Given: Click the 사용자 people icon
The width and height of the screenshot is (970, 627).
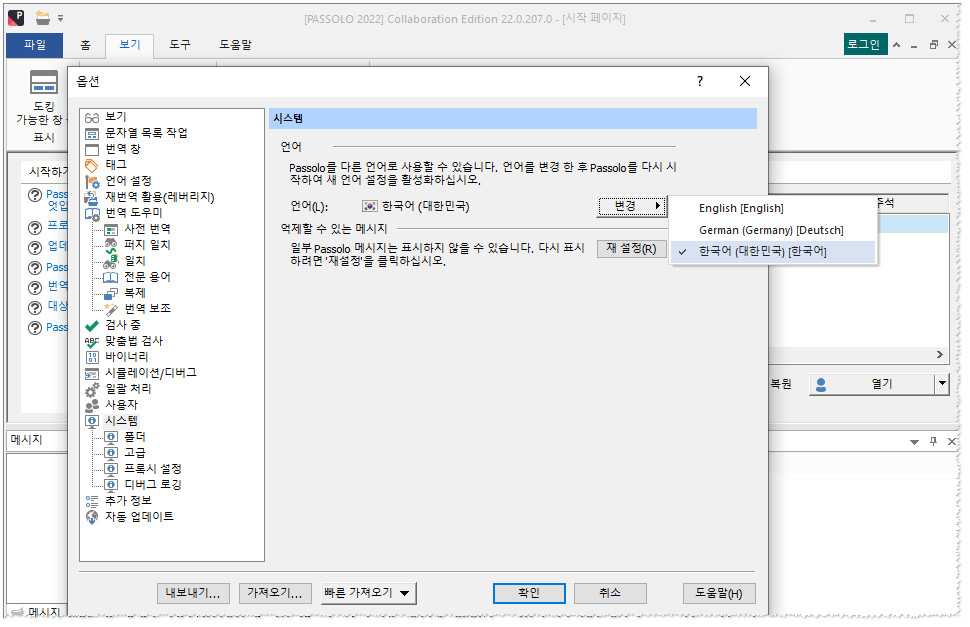Looking at the screenshot, I should tap(92, 406).
